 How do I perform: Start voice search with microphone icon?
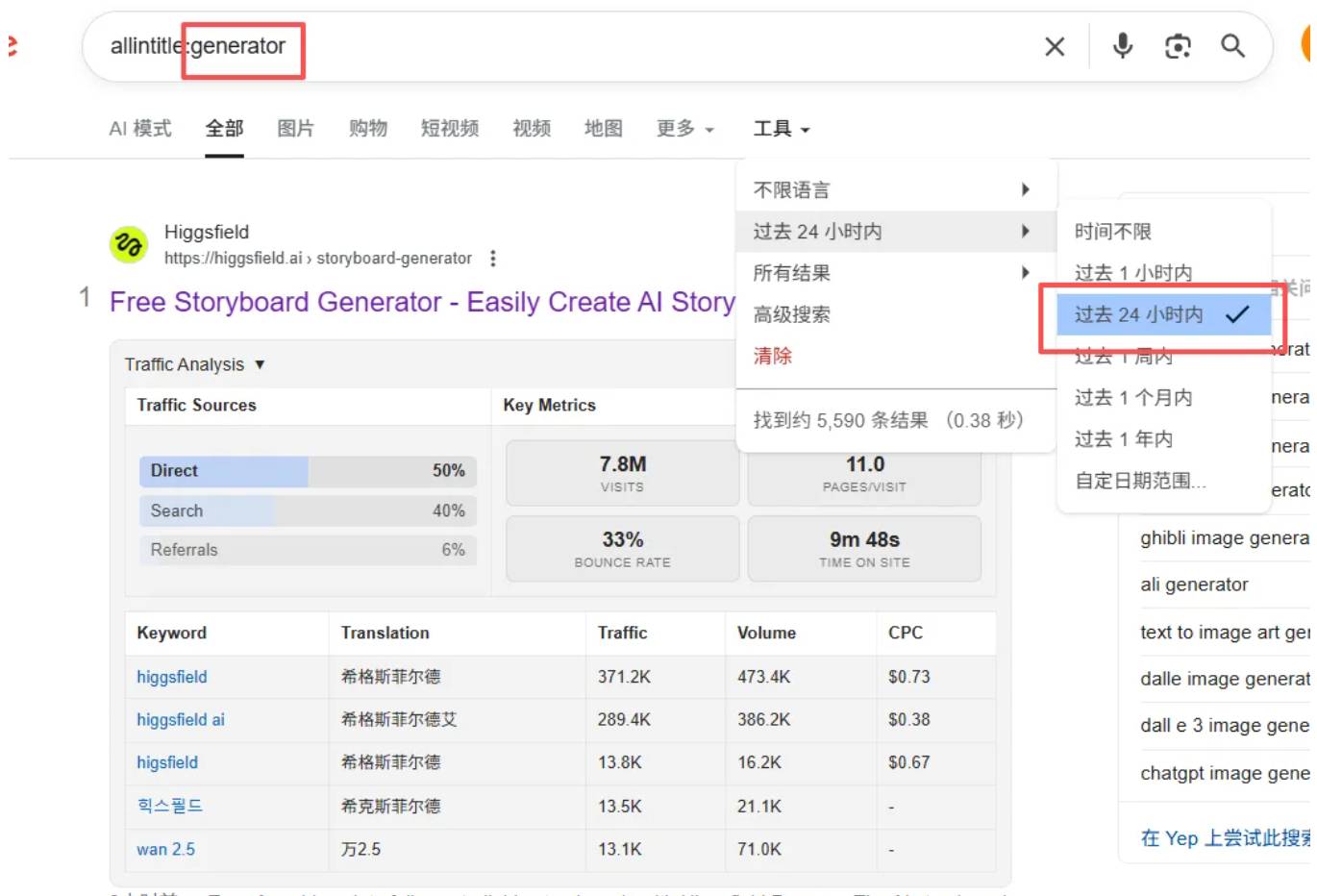(x=1122, y=45)
